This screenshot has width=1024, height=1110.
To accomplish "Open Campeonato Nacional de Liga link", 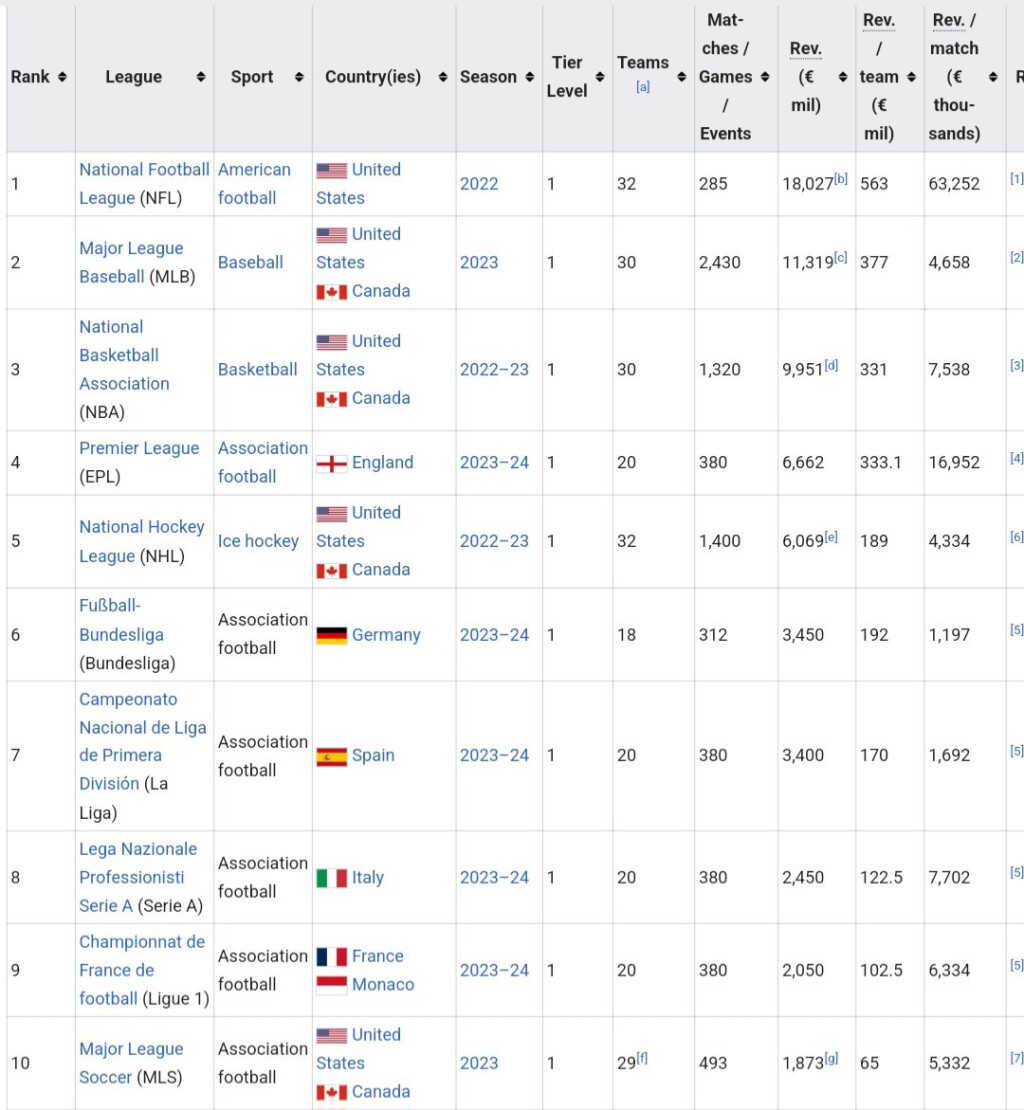I will click(x=142, y=742).
